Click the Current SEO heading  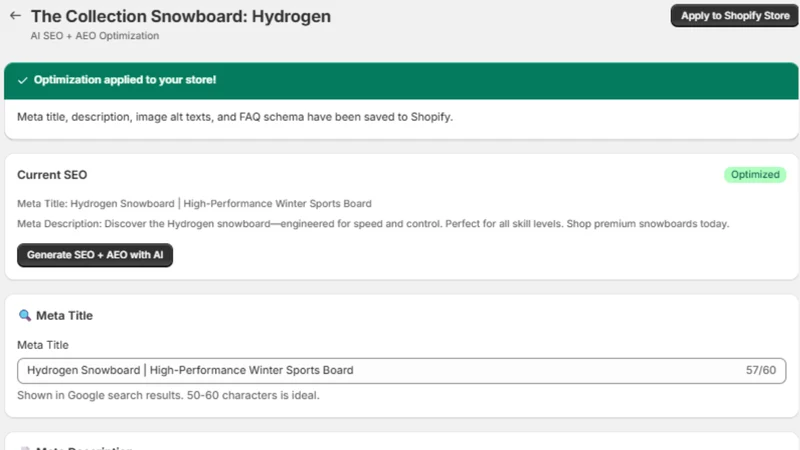coord(52,175)
